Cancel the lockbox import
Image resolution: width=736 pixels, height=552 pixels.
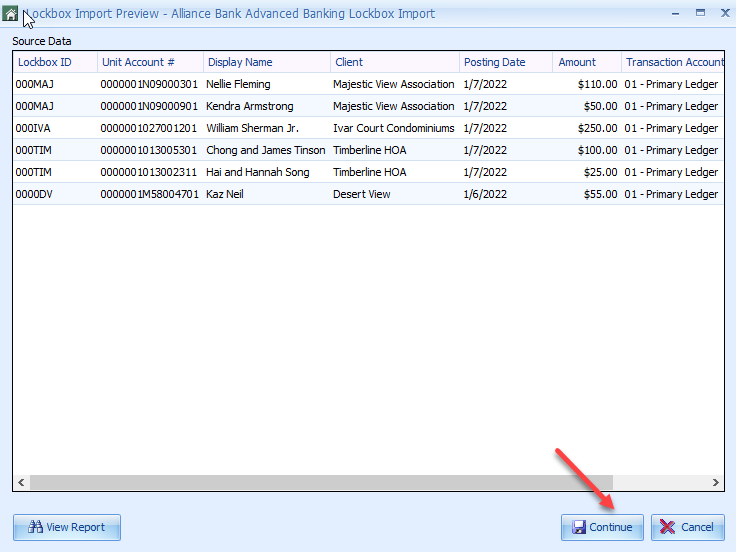pyautogui.click(x=687, y=527)
